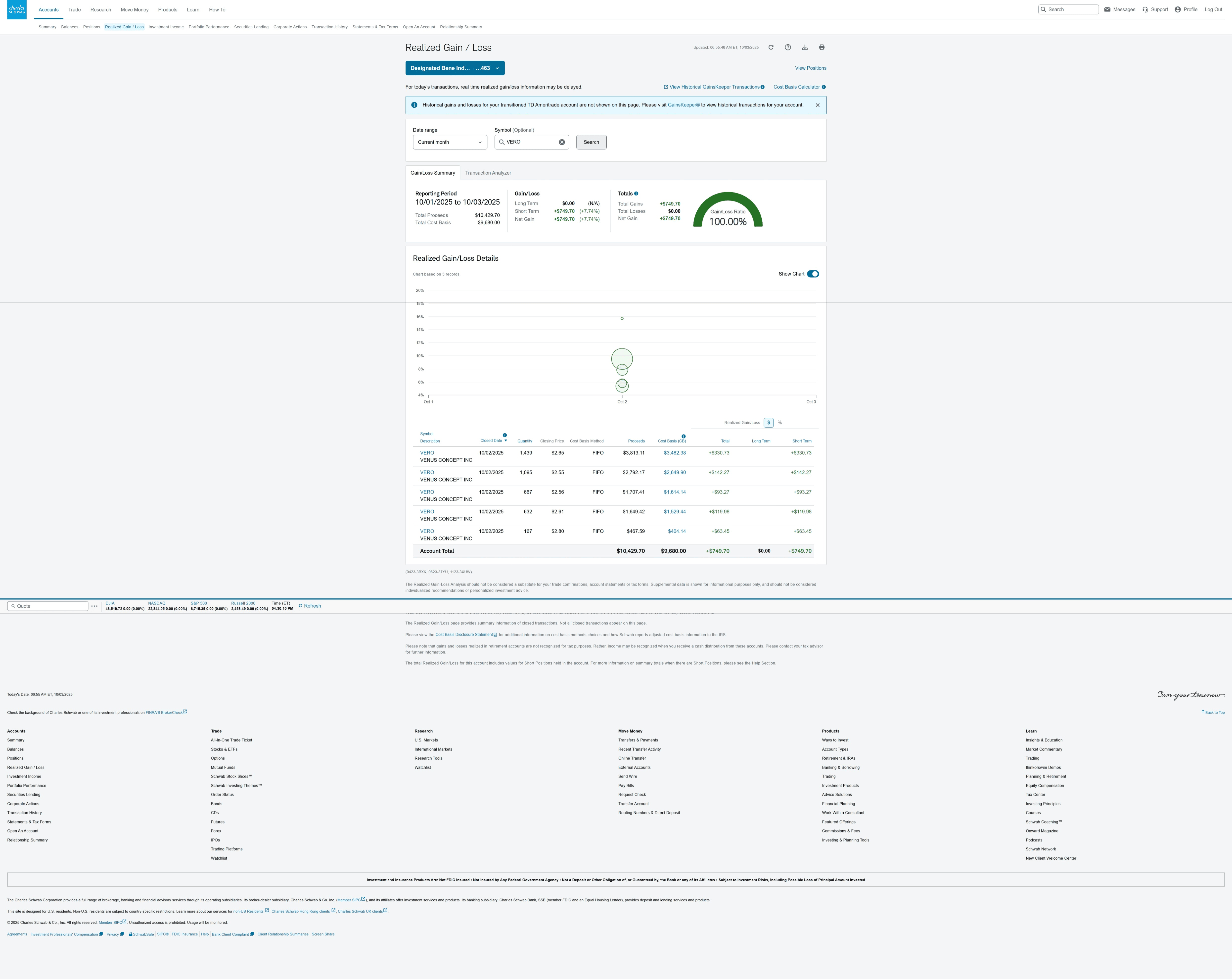Image resolution: width=1232 pixels, height=979 pixels.
Task: Open the Designated Bene account selector
Action: (455, 68)
